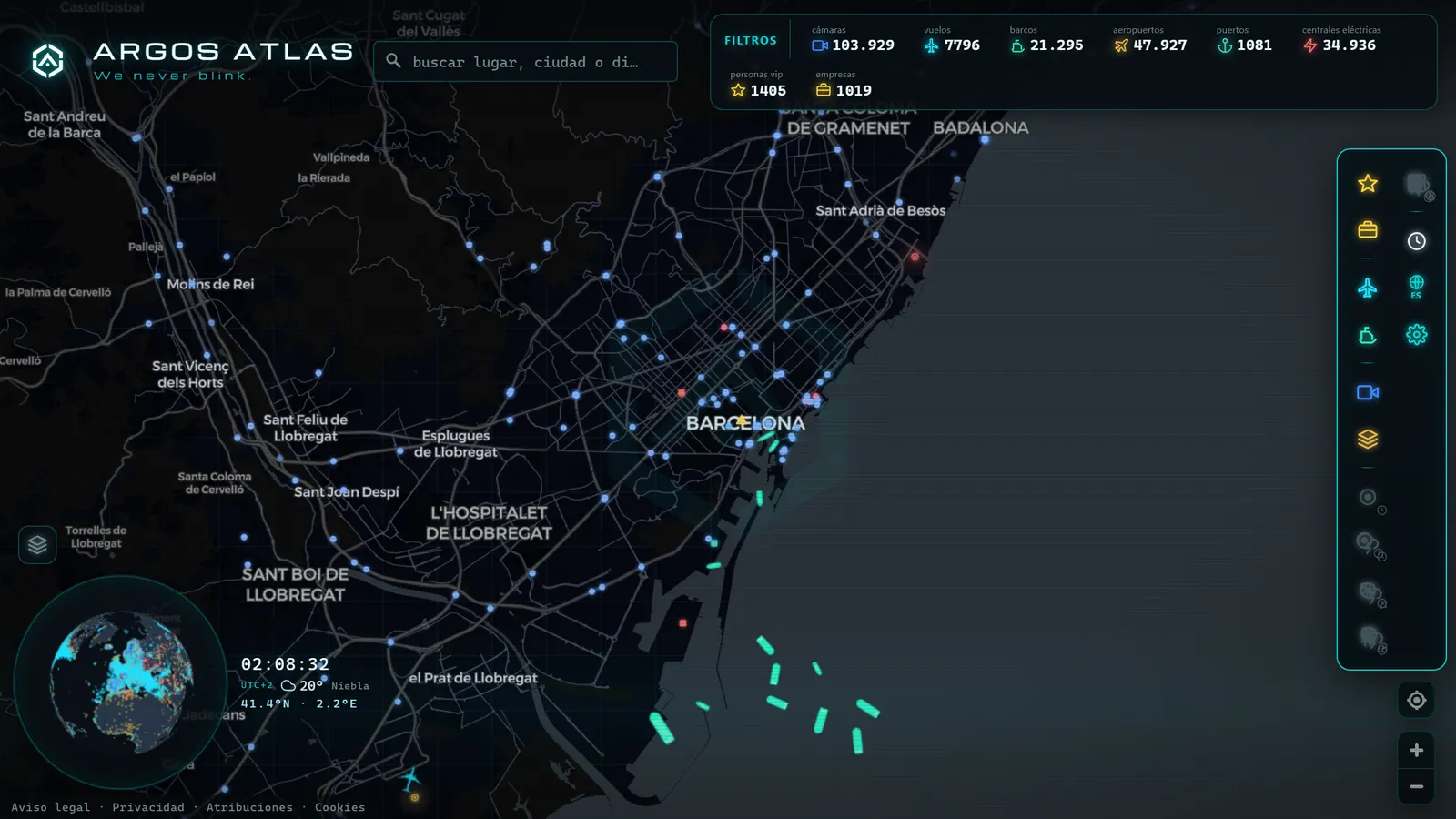Open the Privacidad link
This screenshot has width=1456, height=819.
click(148, 807)
